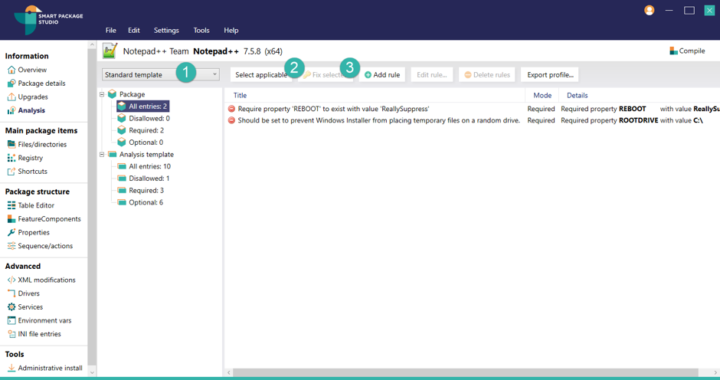720x380 pixels.
Task: Click Select applicable button
Action: point(261,75)
